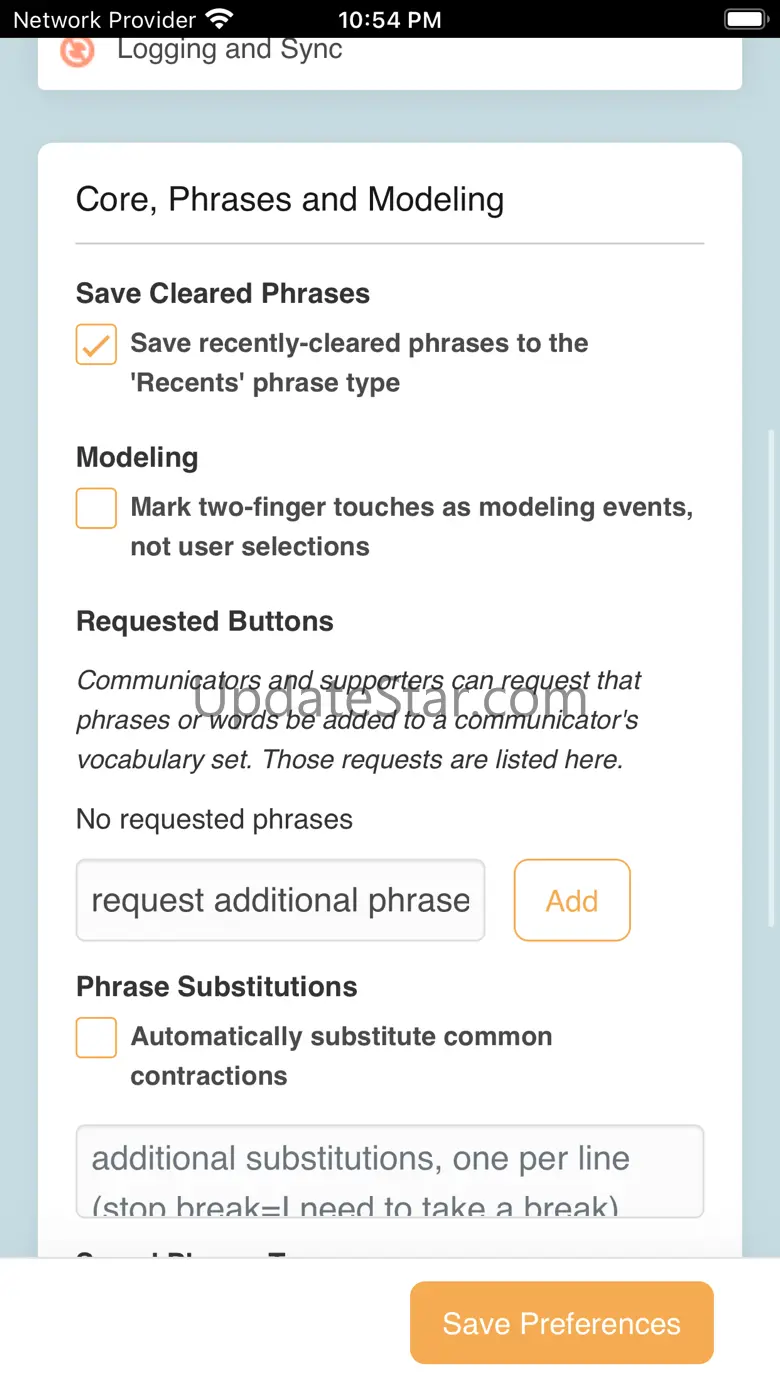Screen dimensions: 780x1387
Task: Tap the "No requested phrases" text
Action: [214, 819]
